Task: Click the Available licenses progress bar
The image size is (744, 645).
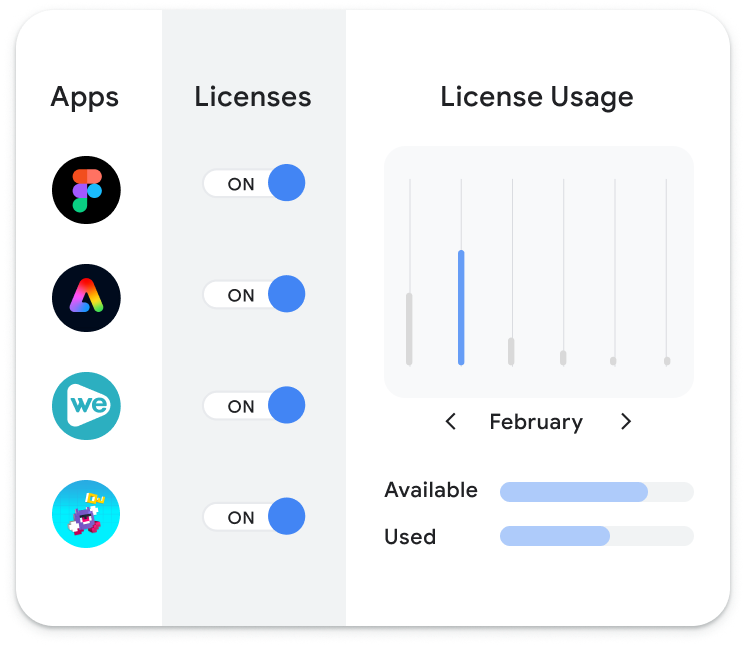Action: click(x=597, y=492)
